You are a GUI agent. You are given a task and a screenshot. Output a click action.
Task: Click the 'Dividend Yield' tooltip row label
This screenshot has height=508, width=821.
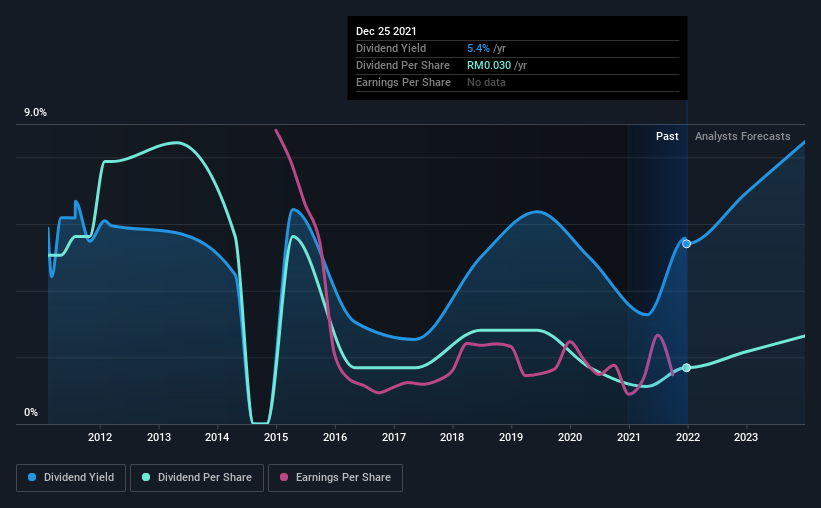(391, 48)
